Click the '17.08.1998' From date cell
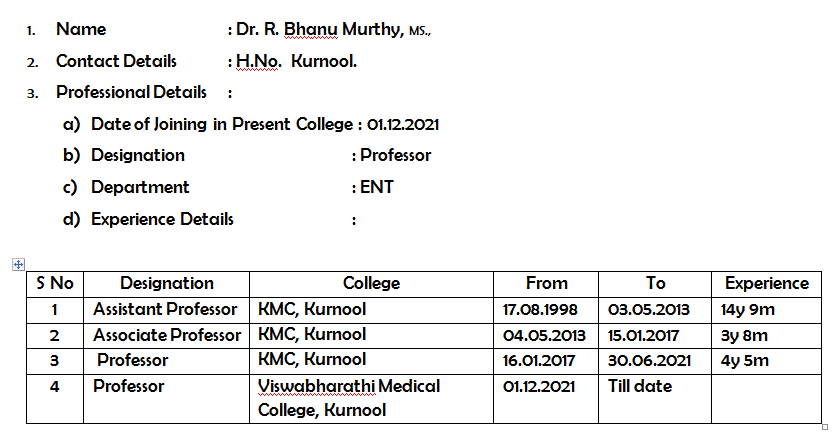The height and width of the screenshot is (436, 840). 546,310
